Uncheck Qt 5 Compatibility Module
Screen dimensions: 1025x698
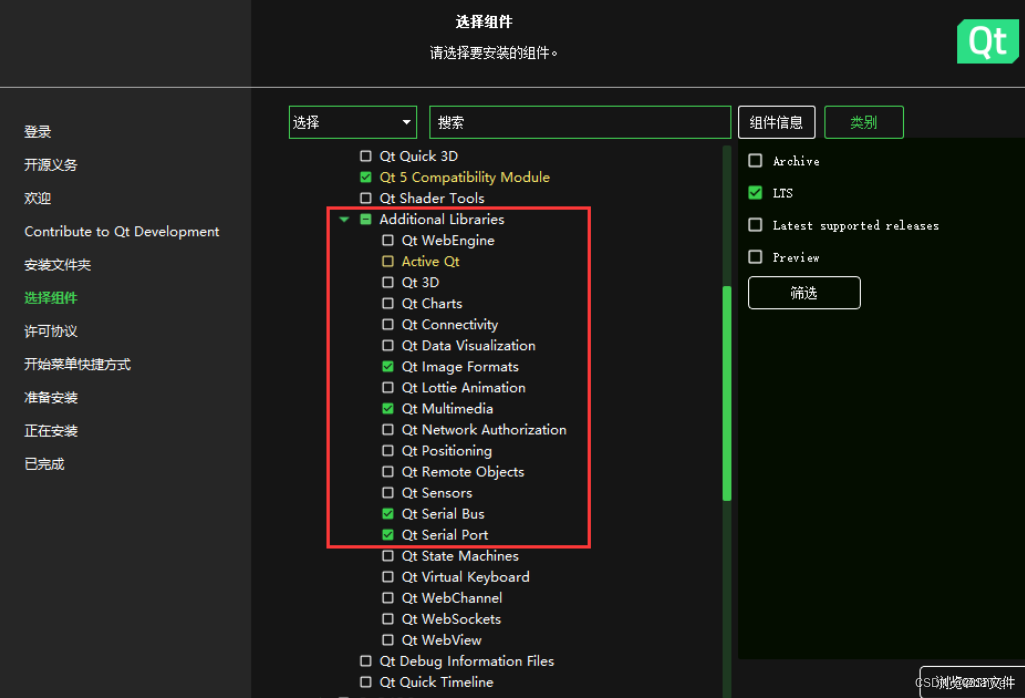365,177
